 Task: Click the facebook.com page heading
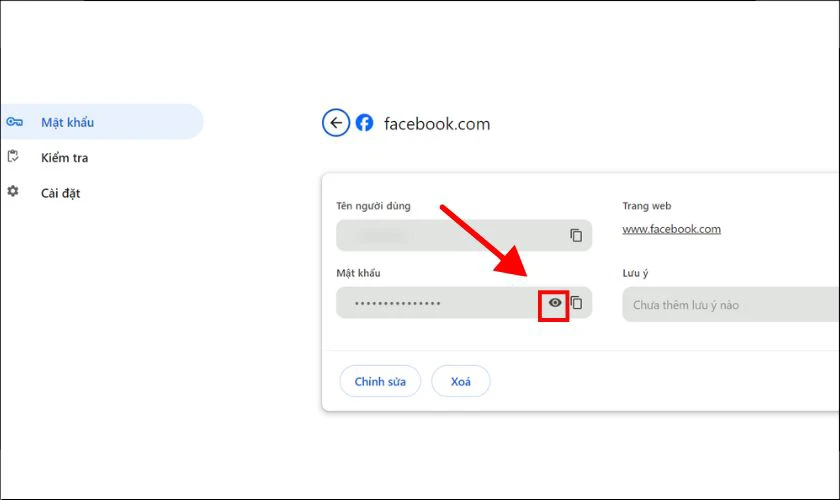pyautogui.click(x=437, y=124)
